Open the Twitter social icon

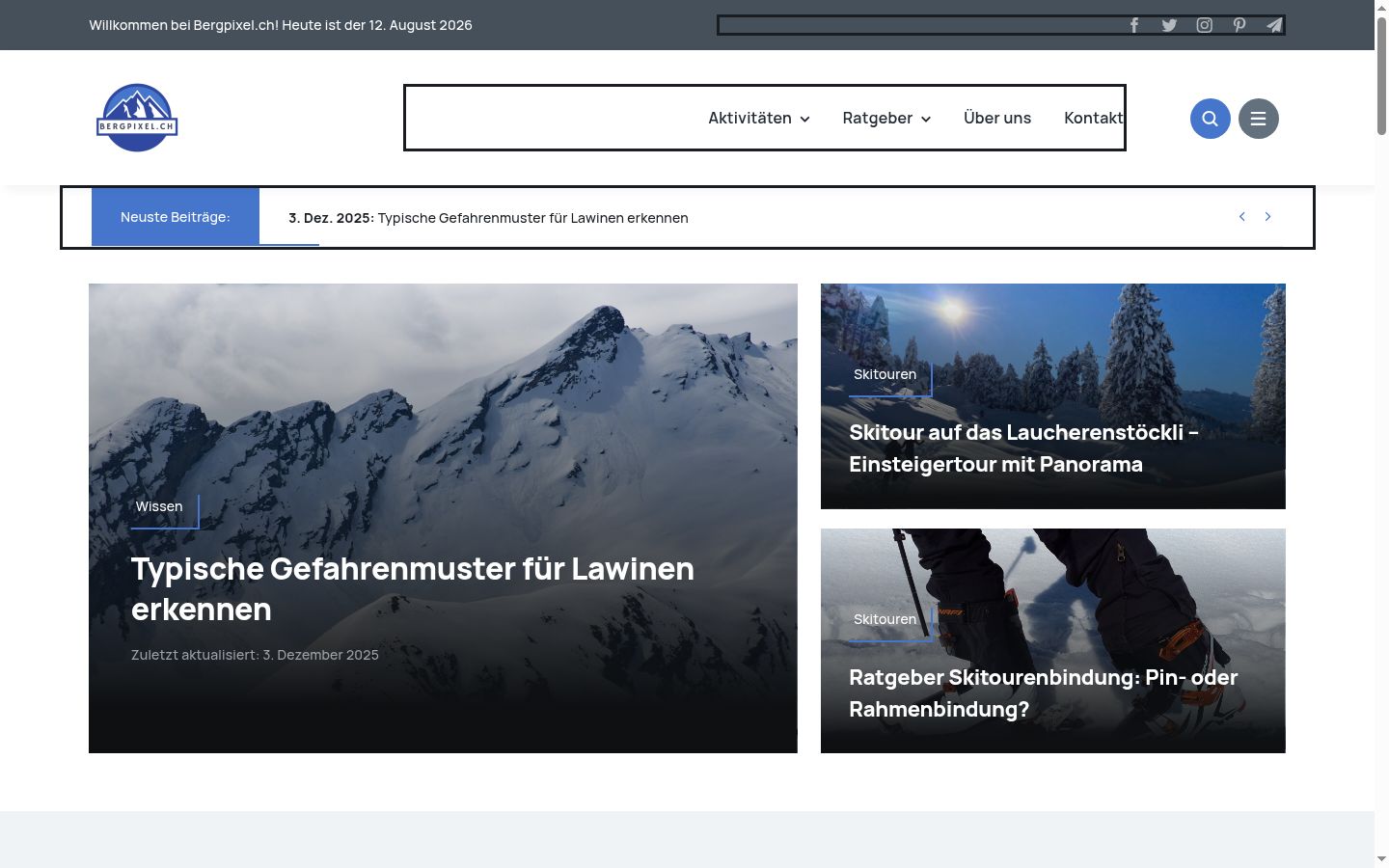1169,25
